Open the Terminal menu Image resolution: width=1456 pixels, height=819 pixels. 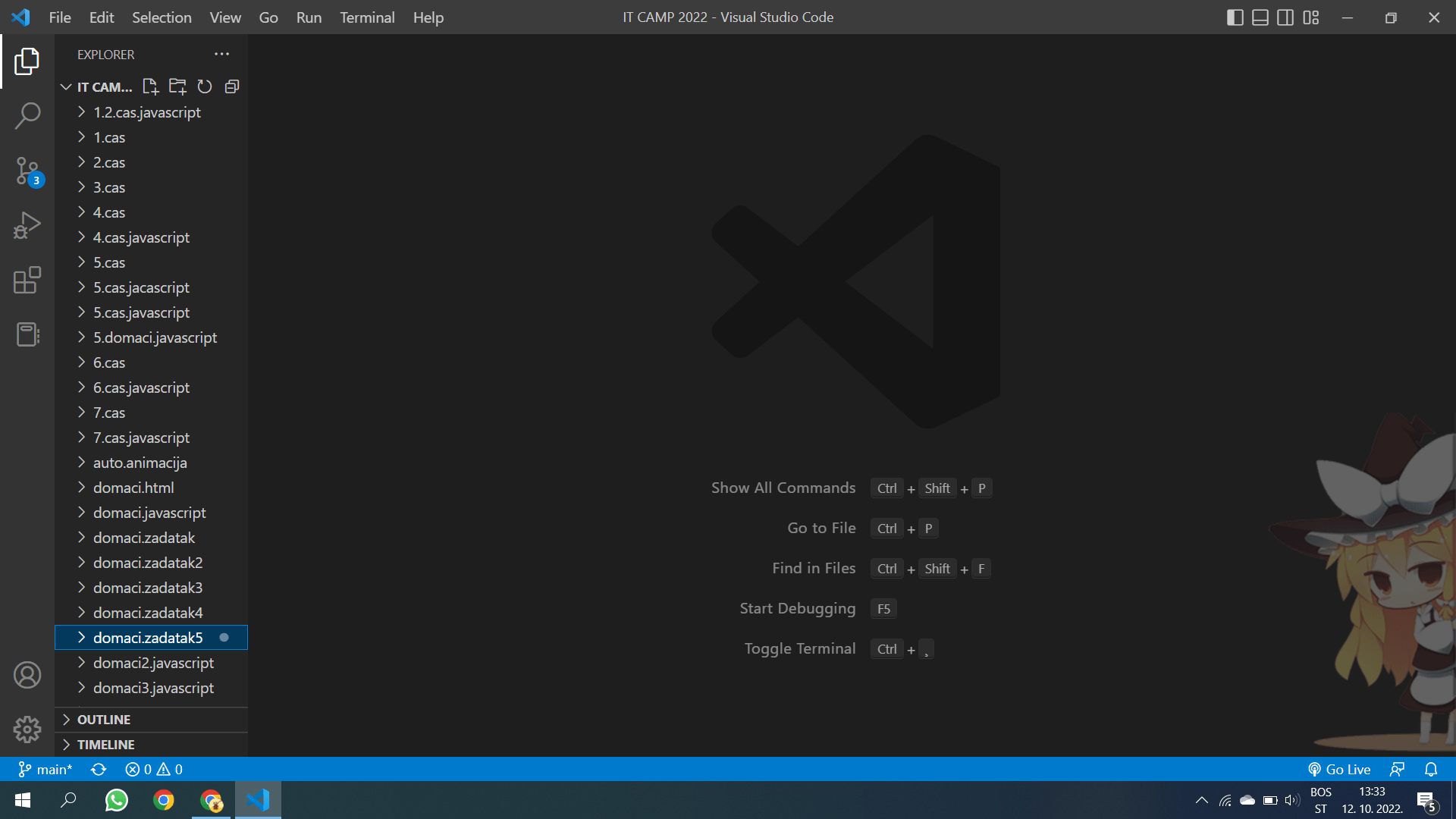(367, 17)
